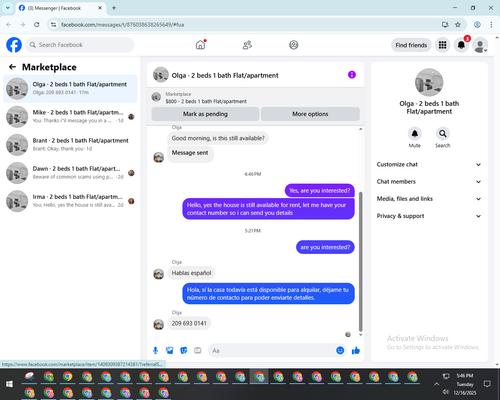Bookmark this page with the star icon
500x400 pixels.
[x=458, y=25]
